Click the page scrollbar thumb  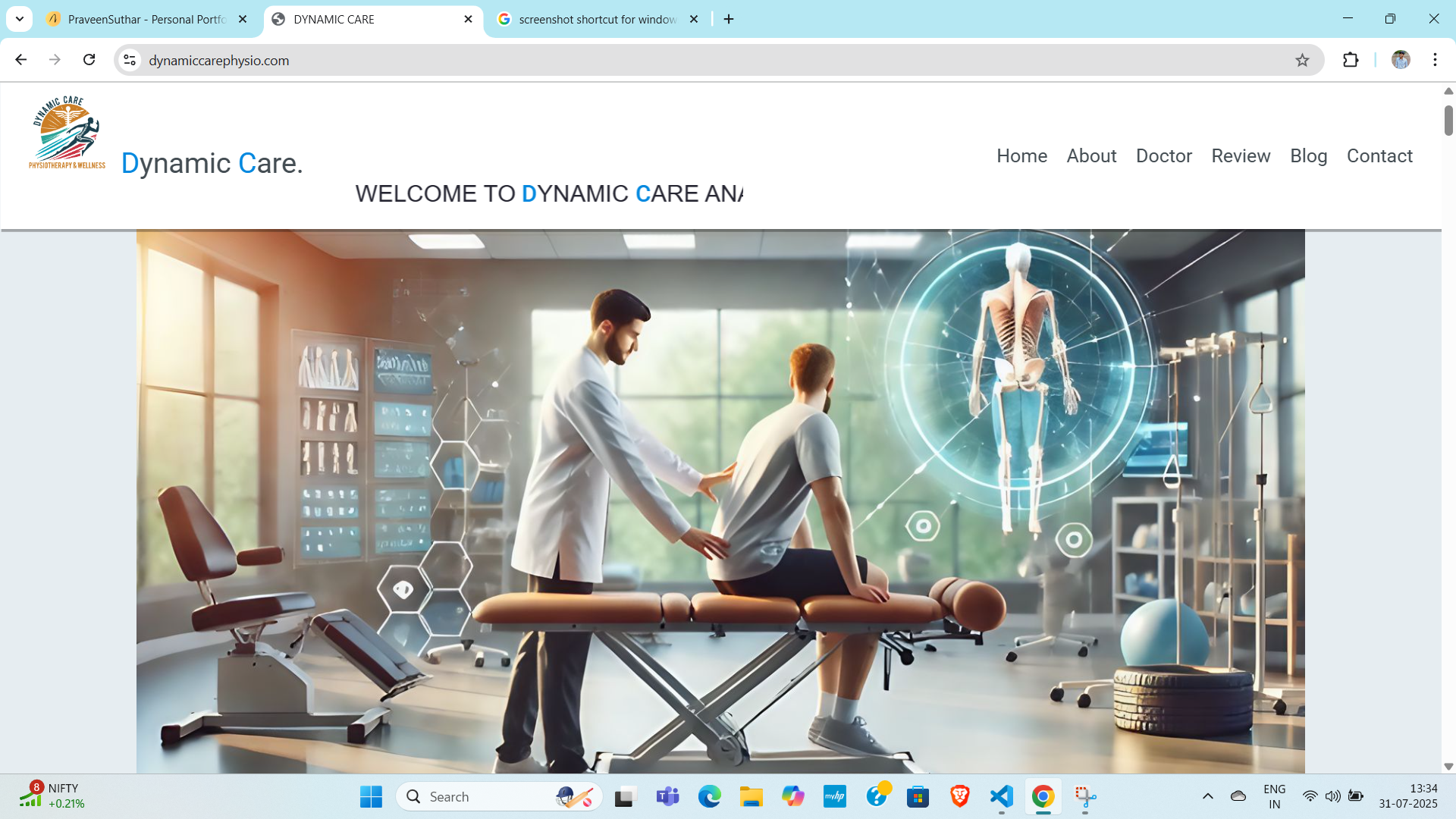coord(1448,121)
